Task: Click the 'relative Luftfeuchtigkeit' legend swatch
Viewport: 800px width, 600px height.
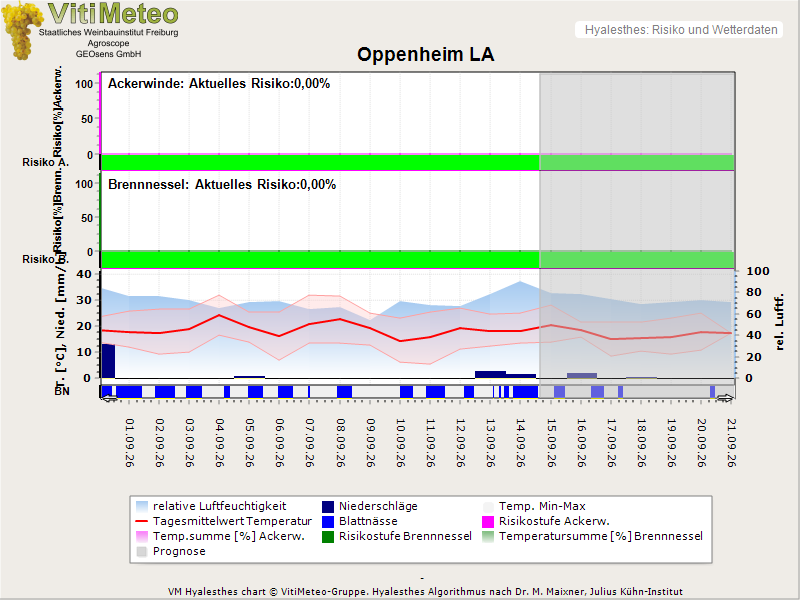Action: pos(142,506)
